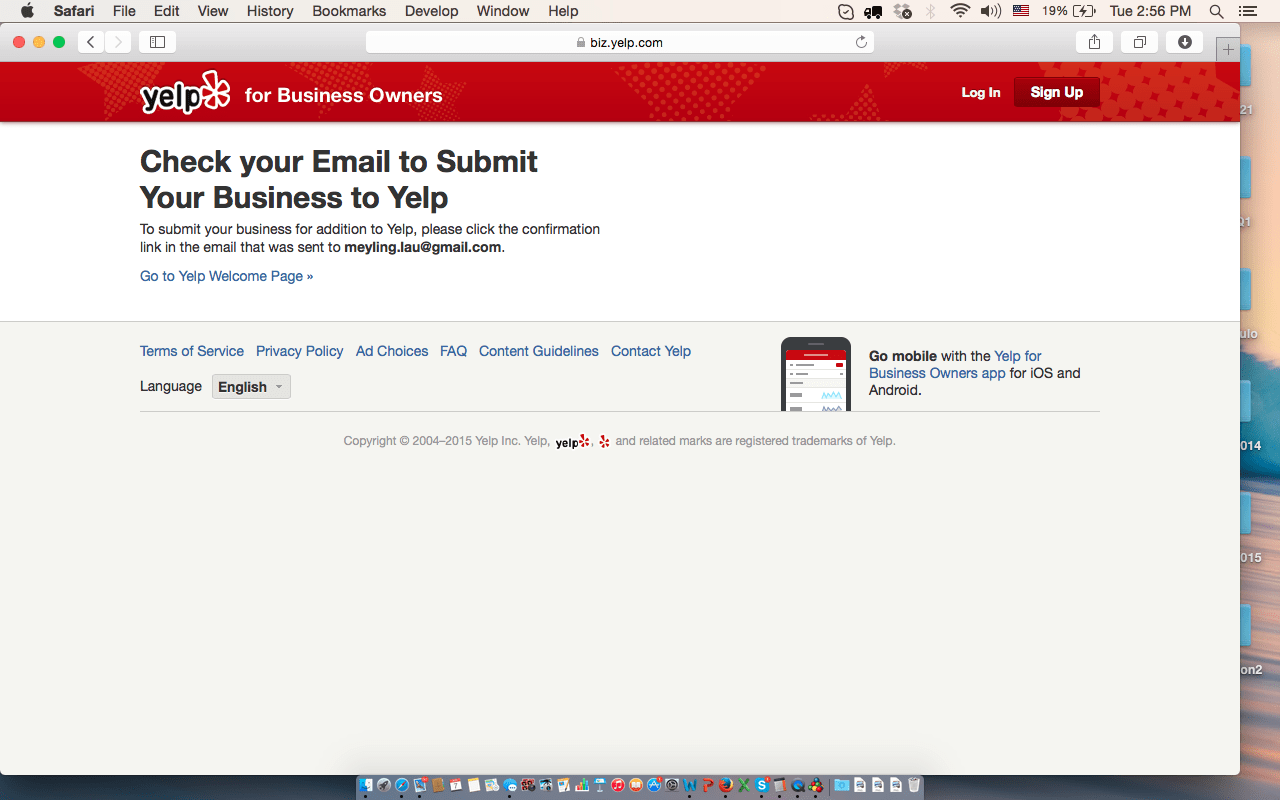Open Mail from the Dock
The width and height of the screenshot is (1280, 800).
(420, 785)
